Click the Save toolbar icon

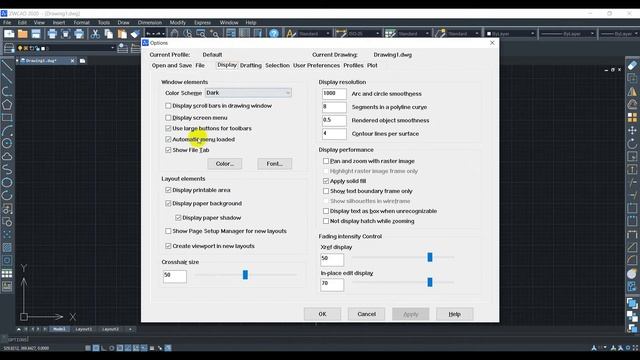36,34
